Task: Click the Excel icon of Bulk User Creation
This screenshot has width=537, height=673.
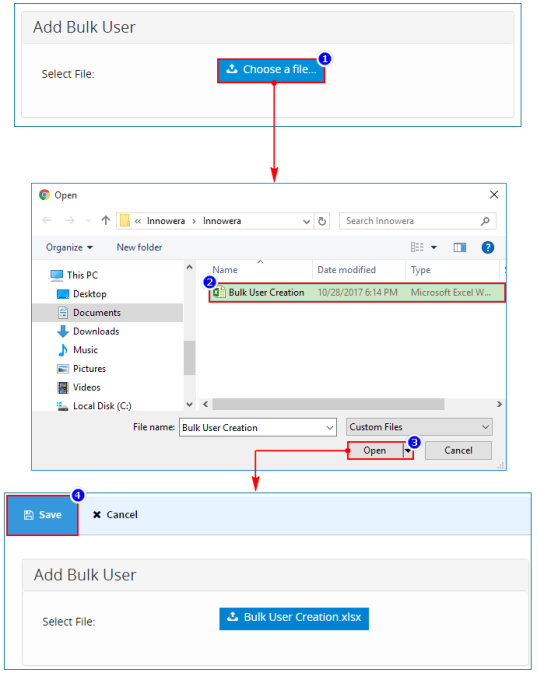Action: (219, 293)
